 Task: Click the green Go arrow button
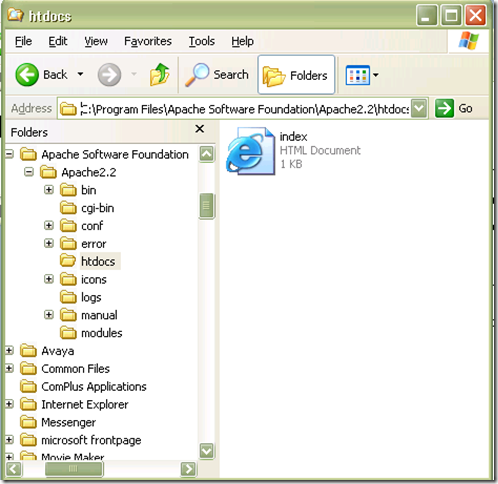coord(444,108)
